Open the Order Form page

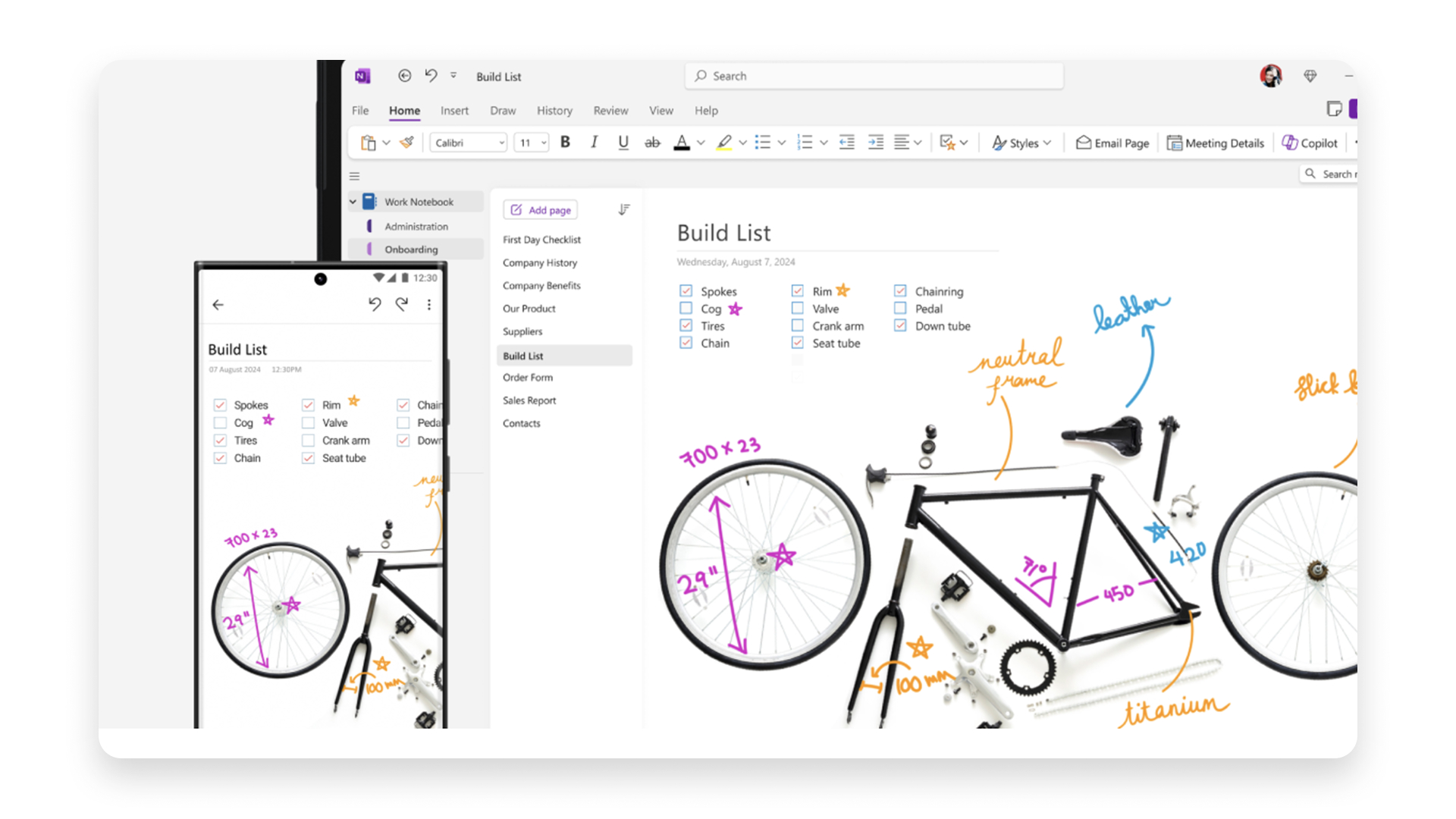pos(528,378)
